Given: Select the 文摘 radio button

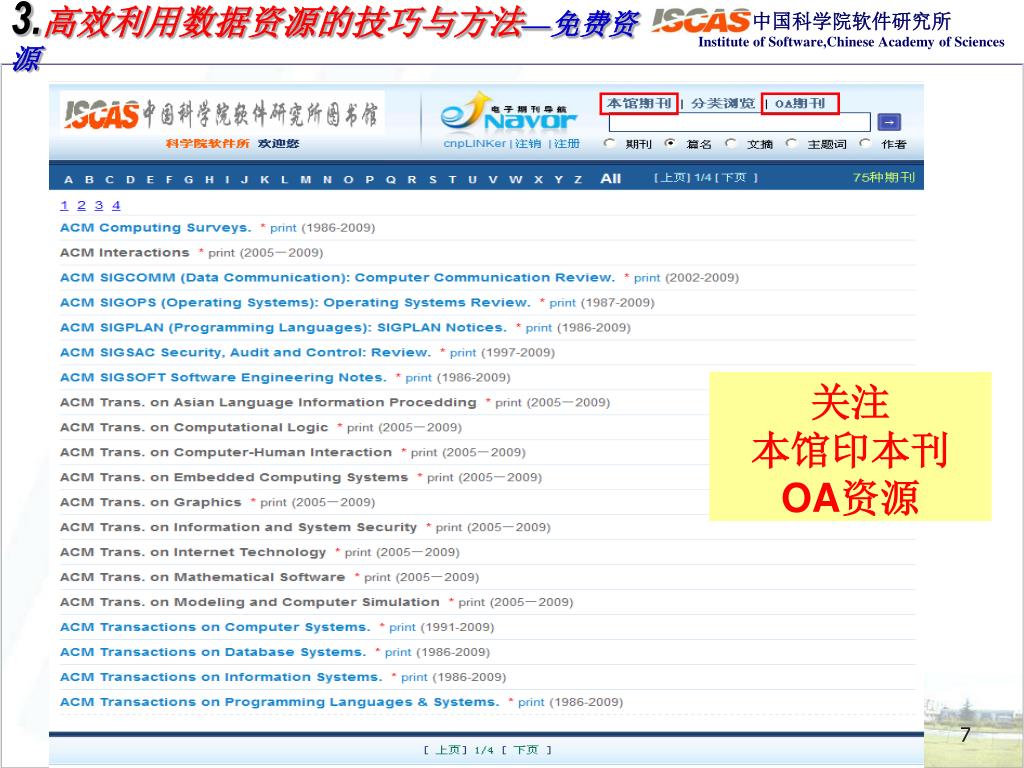Looking at the screenshot, I should click(x=731, y=143).
